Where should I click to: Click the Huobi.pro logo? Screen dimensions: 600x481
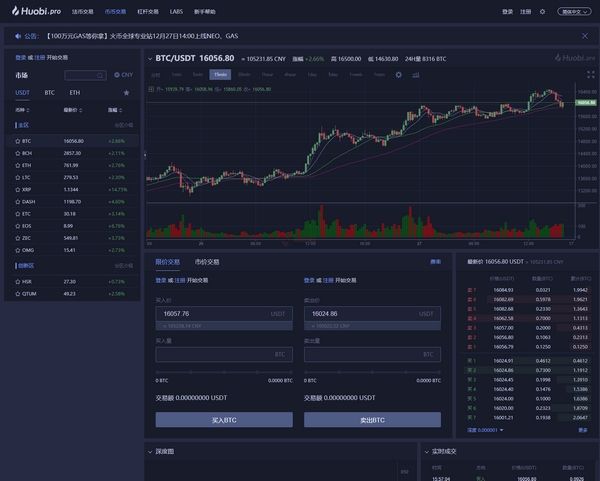36,11
